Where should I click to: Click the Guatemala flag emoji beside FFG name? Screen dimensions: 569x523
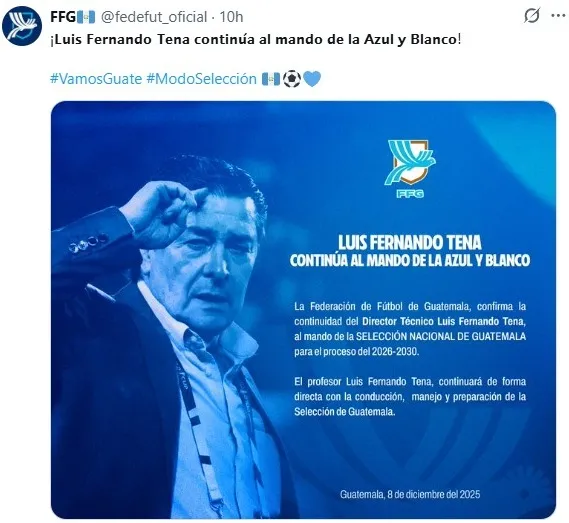86,17
